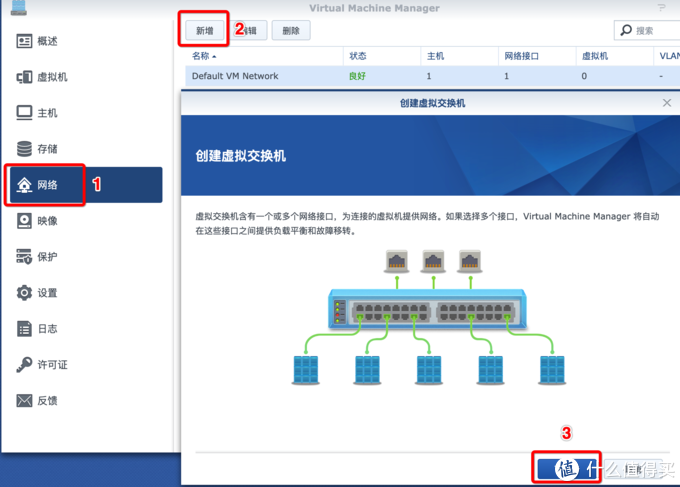Click the 虚拟机 sidebar icon
Screen dimensions: 680x487
[x=24, y=77]
